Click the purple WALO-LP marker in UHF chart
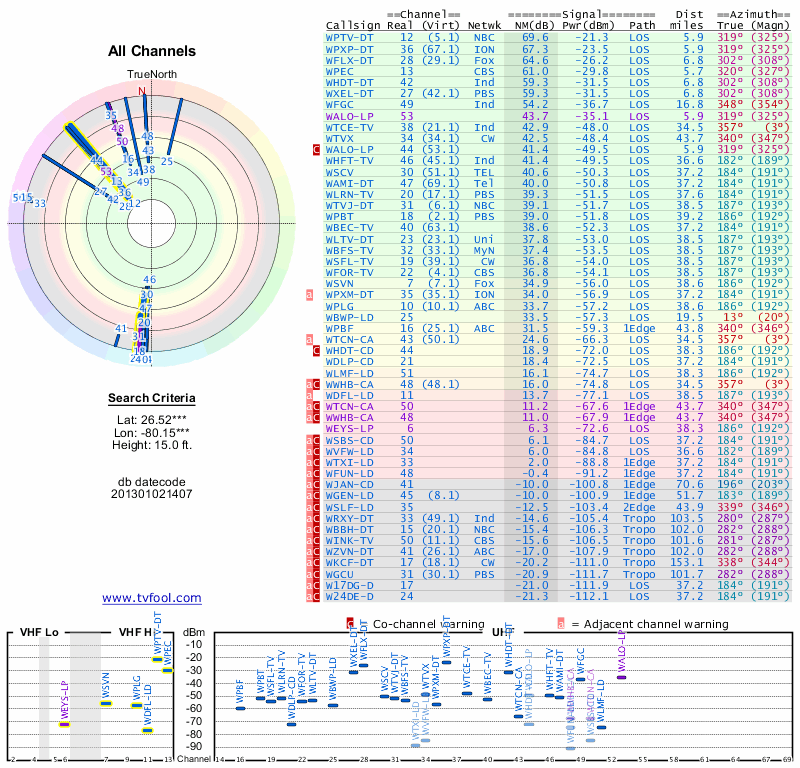This screenshot has width=800, height=768. pyautogui.click(x=621, y=678)
